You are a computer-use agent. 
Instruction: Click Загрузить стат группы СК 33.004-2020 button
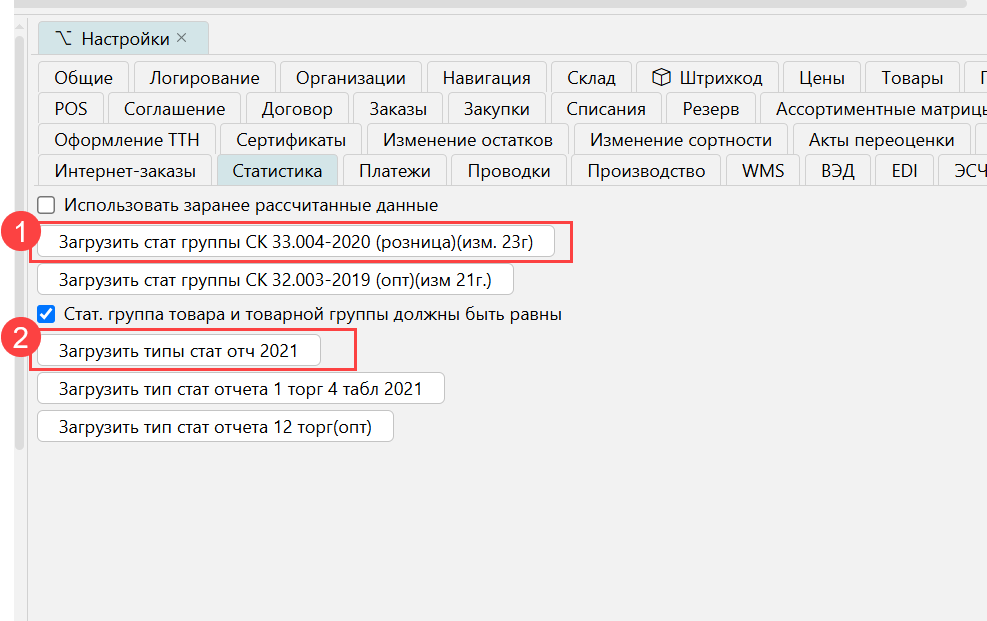296,242
